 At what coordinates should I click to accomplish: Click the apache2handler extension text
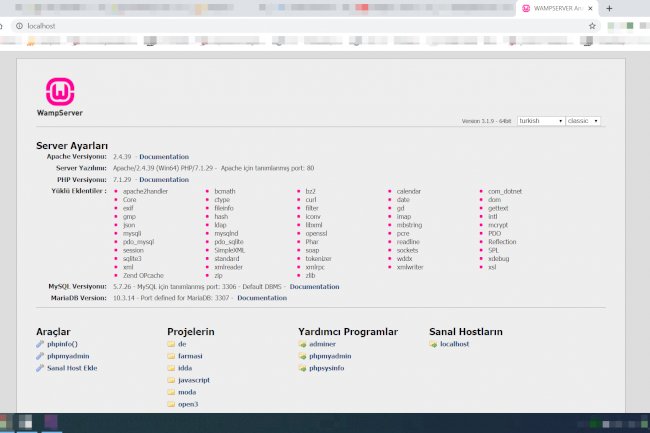(x=145, y=191)
